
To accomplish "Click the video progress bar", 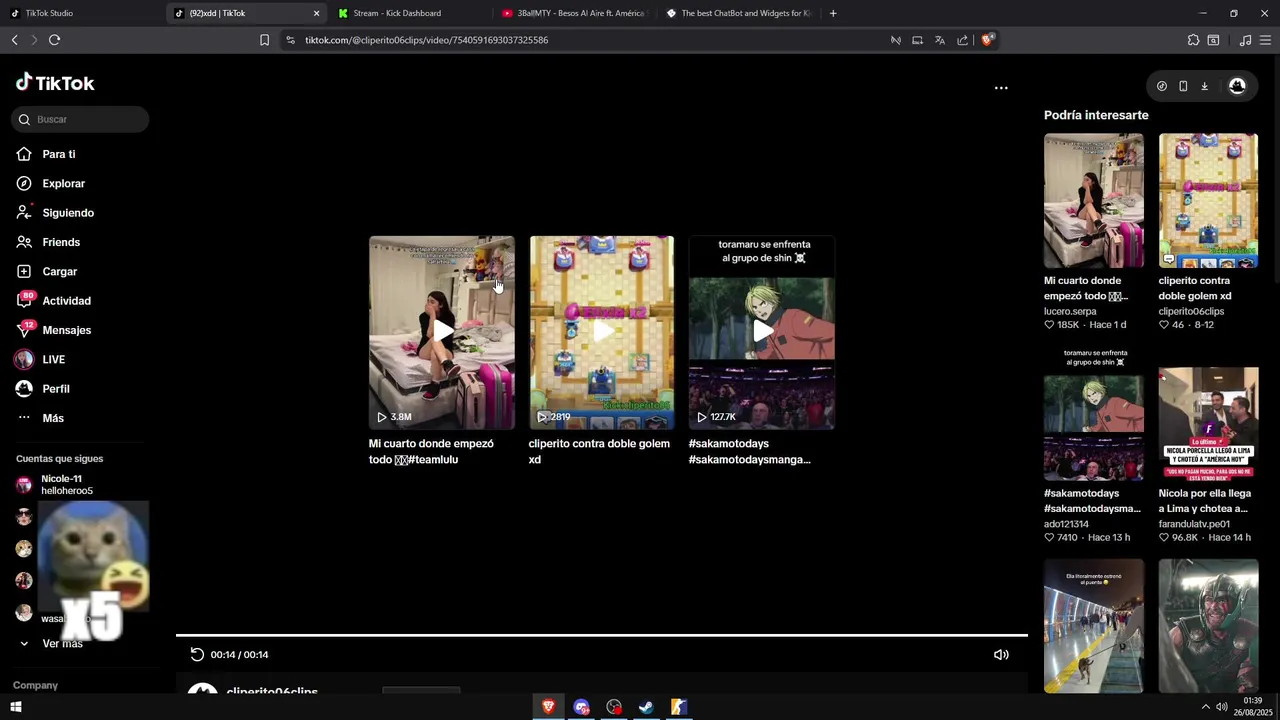I will click(602, 635).
